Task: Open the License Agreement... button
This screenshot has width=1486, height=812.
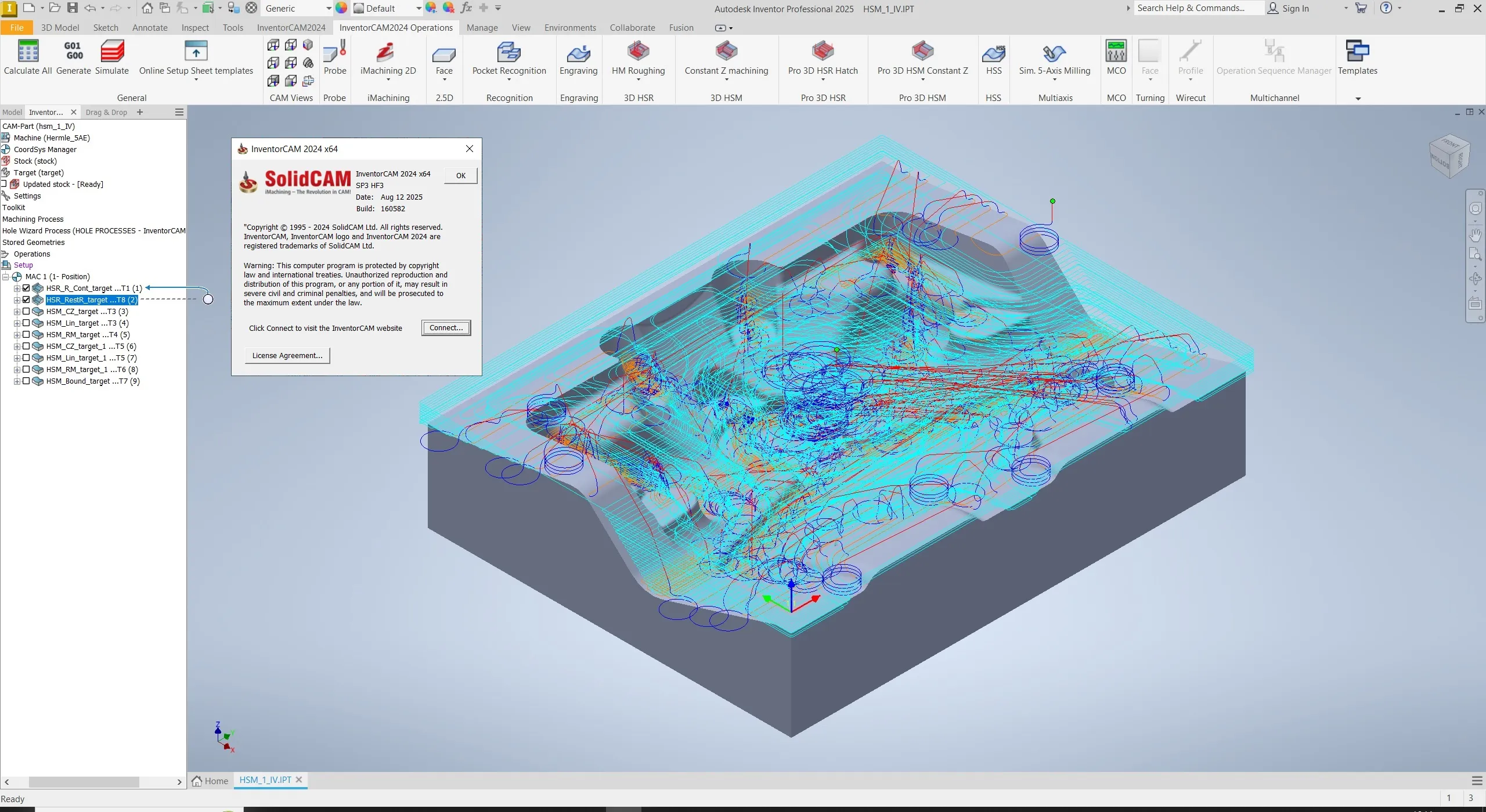Action: click(x=287, y=355)
